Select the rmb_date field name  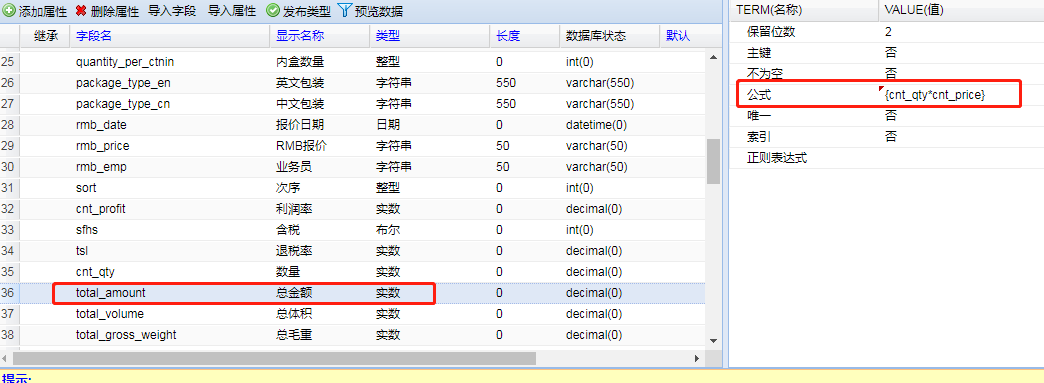pyautogui.click(x=101, y=125)
